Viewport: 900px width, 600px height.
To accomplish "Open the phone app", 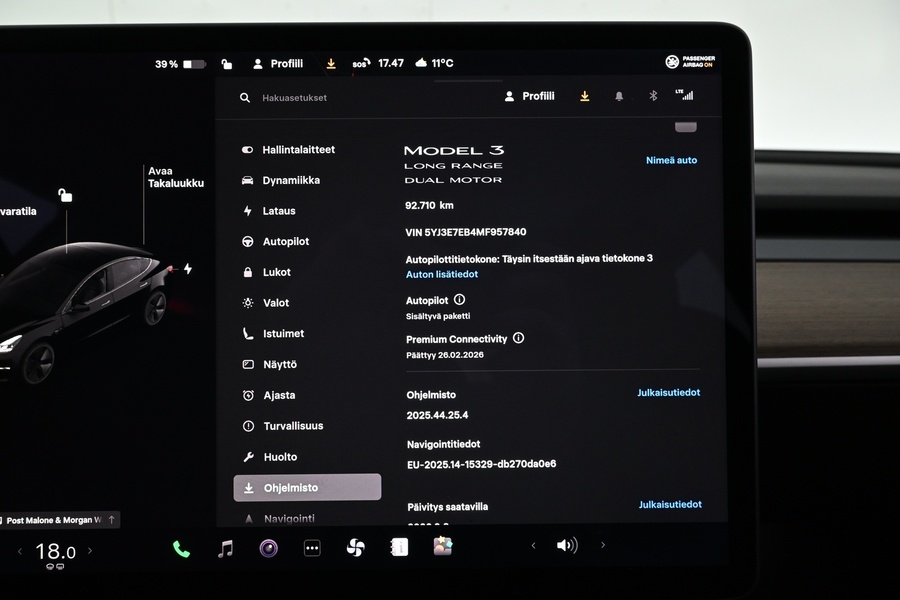I will [x=180, y=546].
